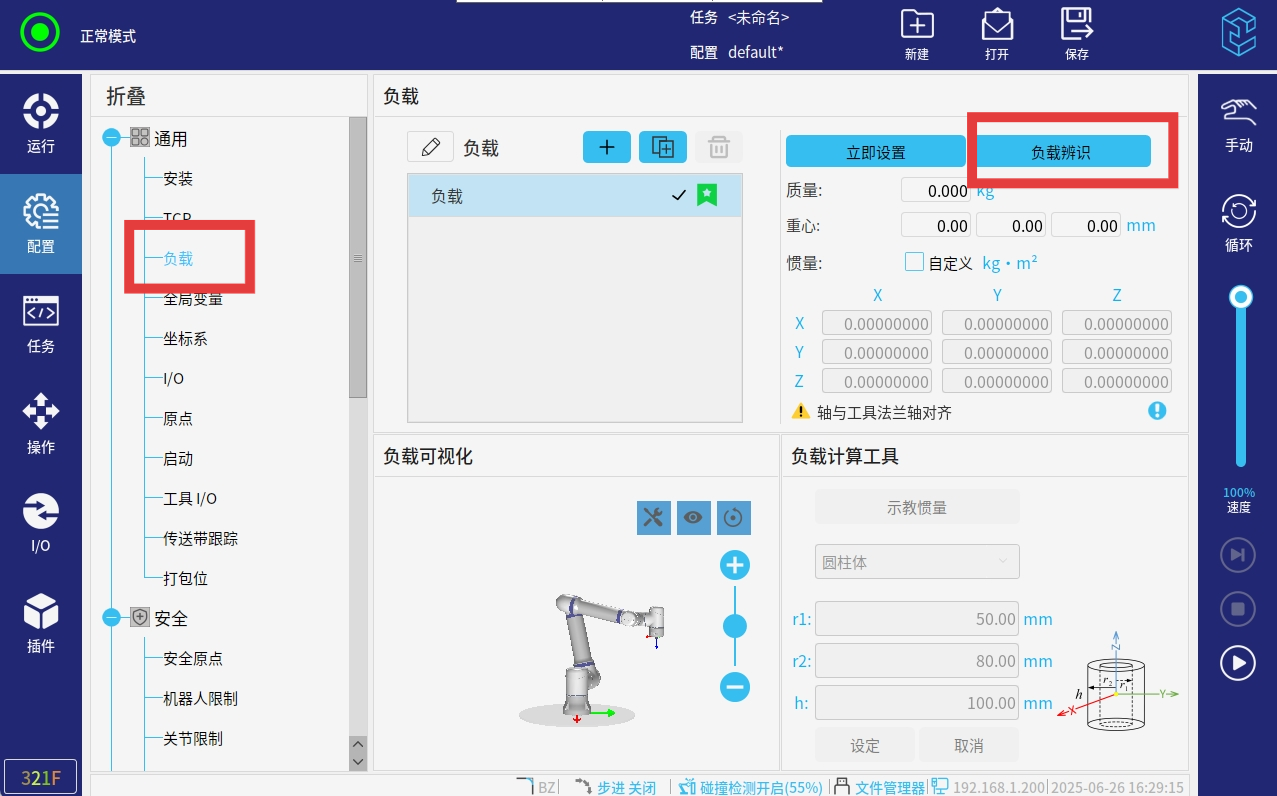The image size is (1277, 796).
Task: Click the 负载辨识 button
Action: click(x=1062, y=152)
